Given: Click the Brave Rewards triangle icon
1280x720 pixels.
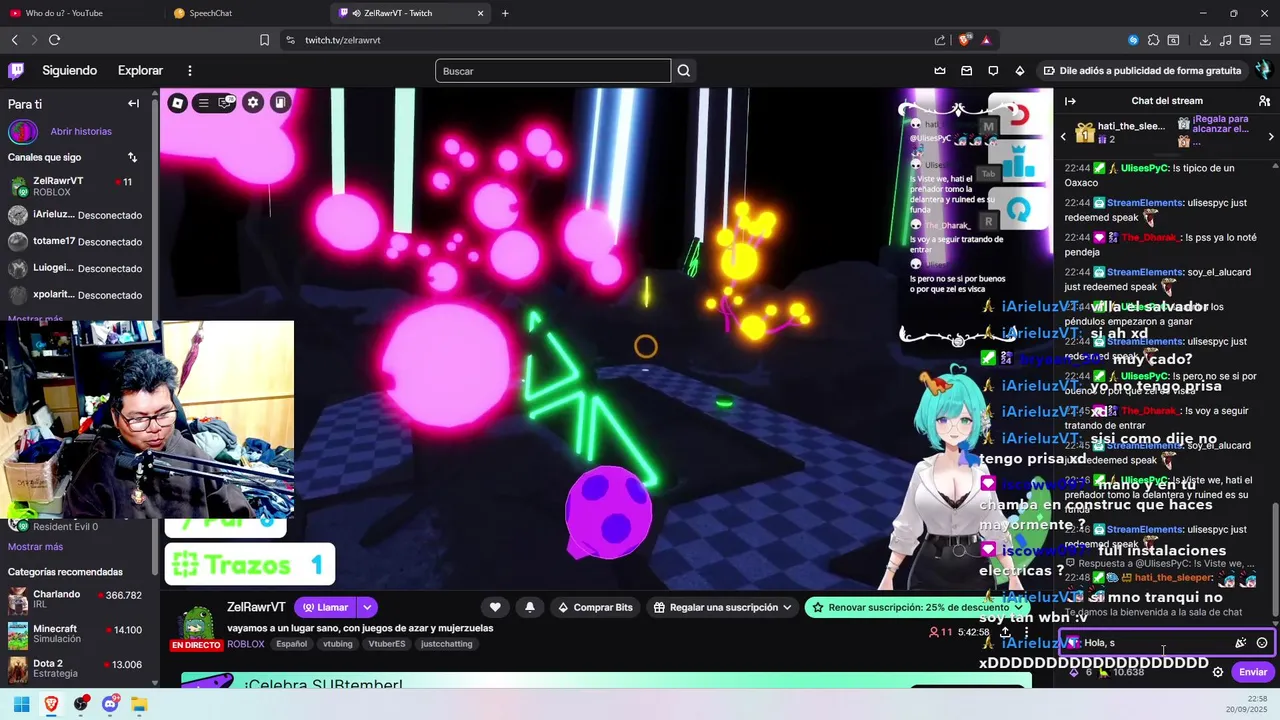Looking at the screenshot, I should [986, 40].
